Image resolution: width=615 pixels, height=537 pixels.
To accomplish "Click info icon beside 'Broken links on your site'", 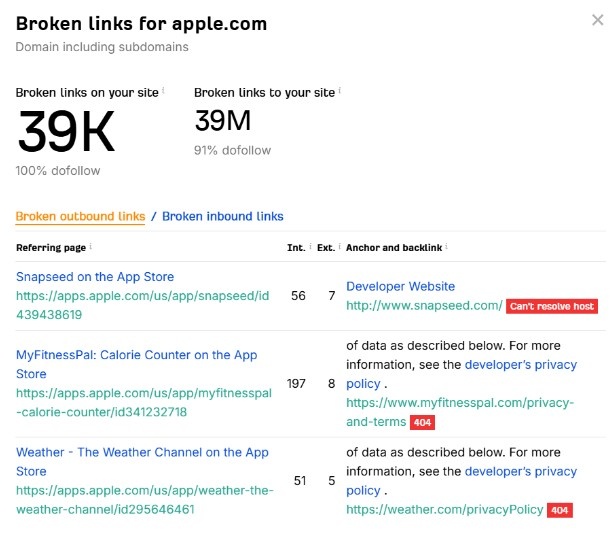I will tap(163, 91).
